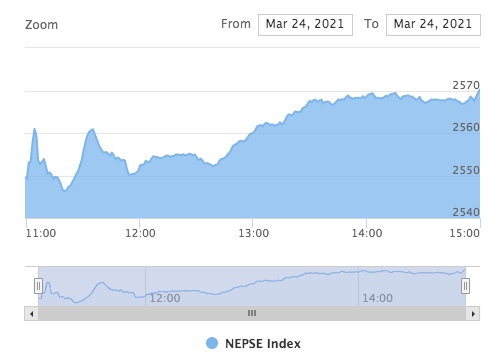Click the 11:00 axis label on chart
This screenshot has height=361, width=501.
point(41,233)
